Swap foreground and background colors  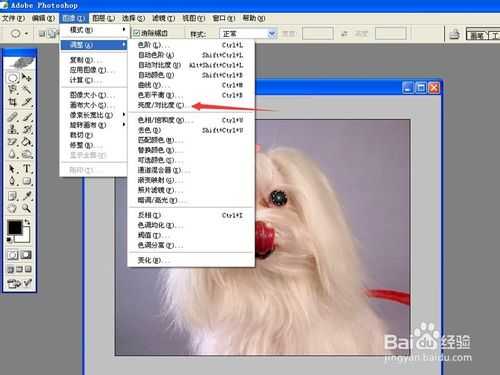click(27, 222)
